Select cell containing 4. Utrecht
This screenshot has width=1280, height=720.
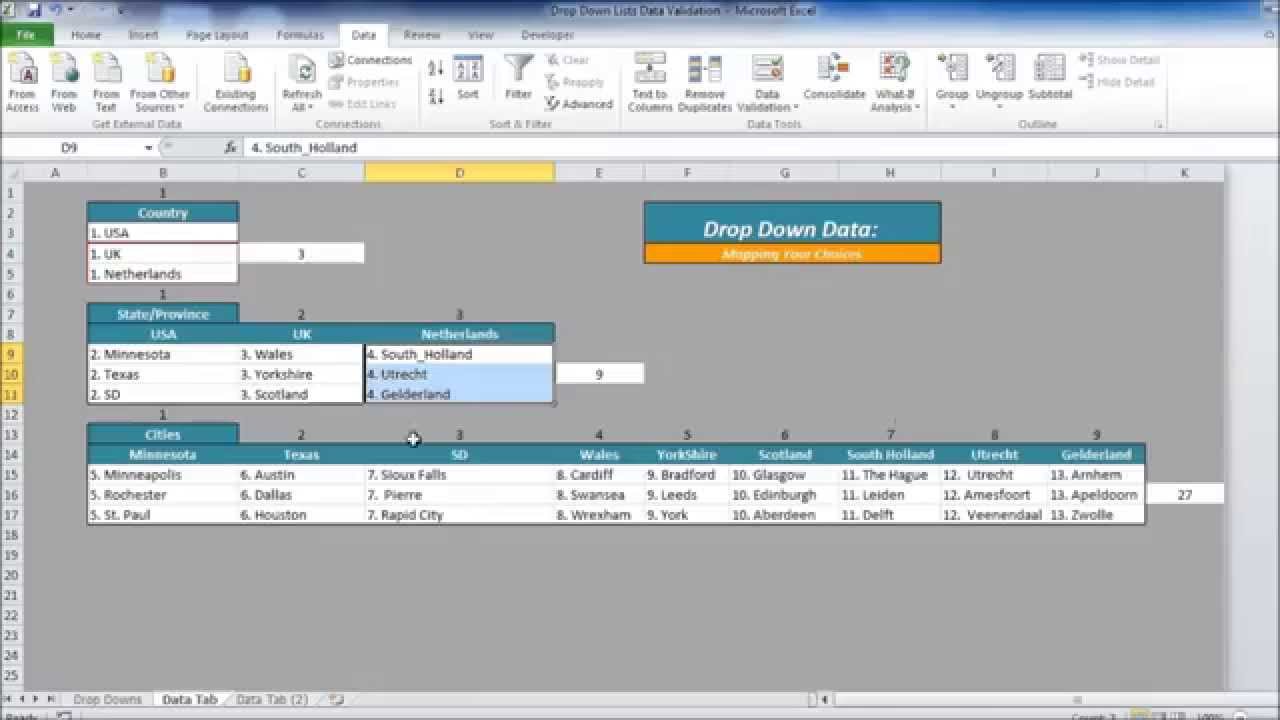459,374
